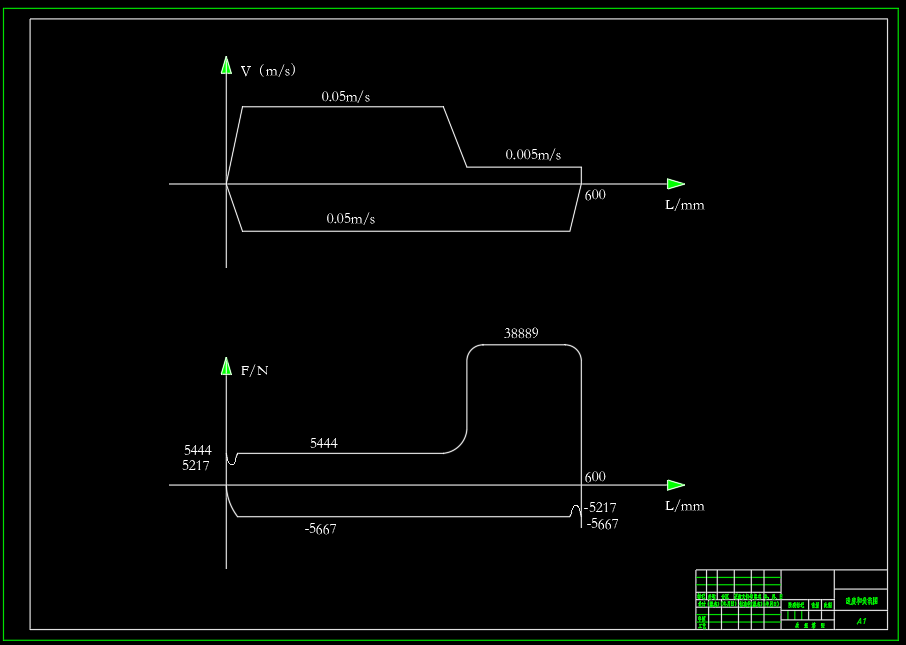Click the F/N axis label
The image size is (906, 645).
tap(254, 370)
